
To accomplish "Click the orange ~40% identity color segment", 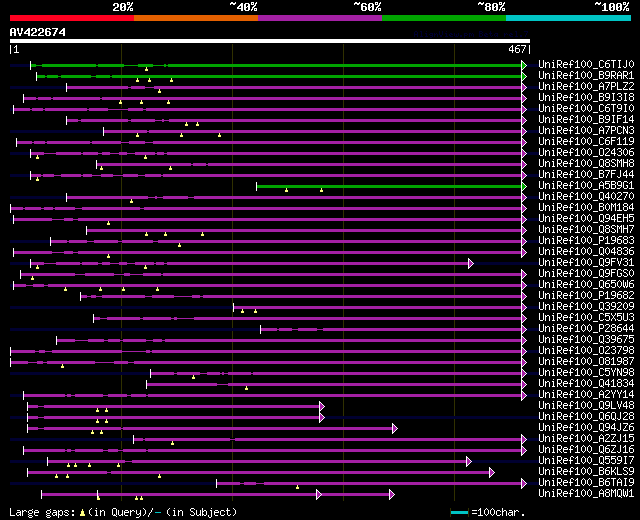I will pos(196,18).
